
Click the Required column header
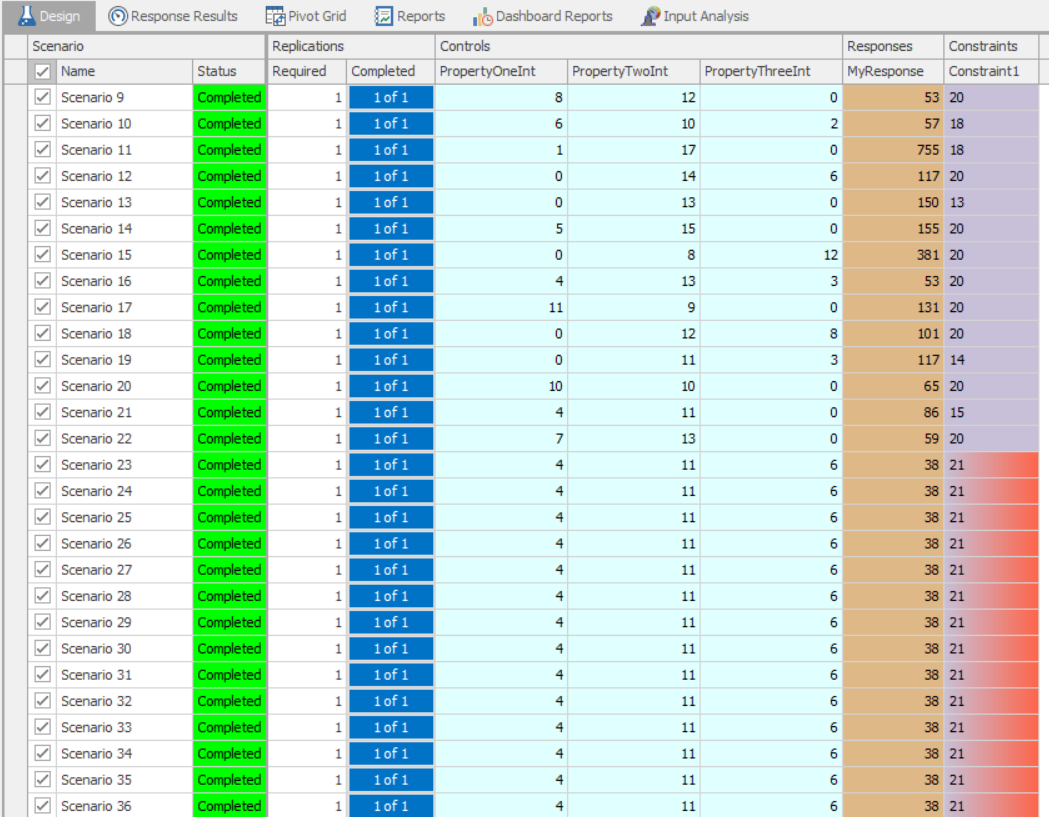point(306,71)
